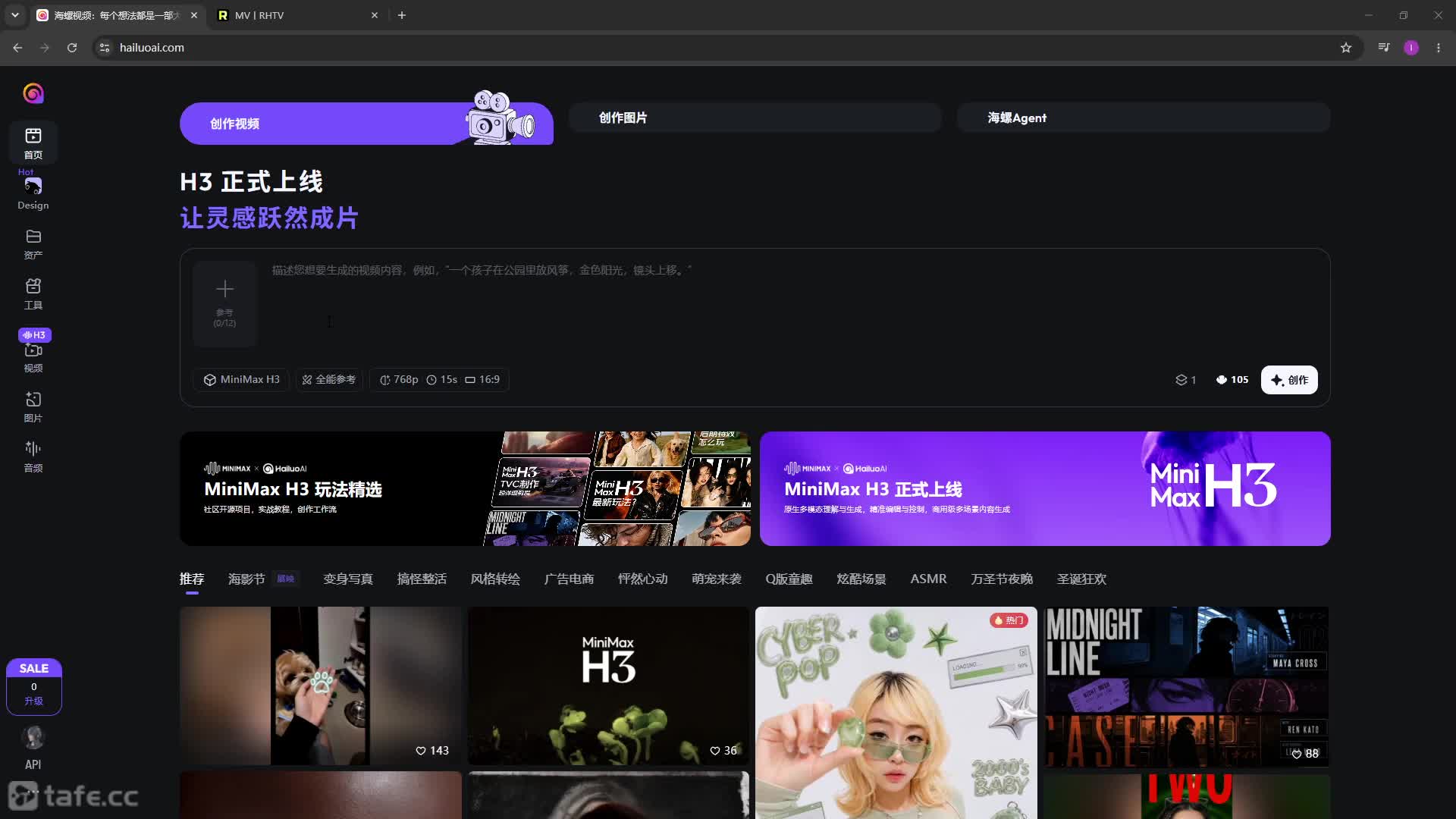
Task: Open the 全能参考 reference mode selector
Action: (328, 380)
